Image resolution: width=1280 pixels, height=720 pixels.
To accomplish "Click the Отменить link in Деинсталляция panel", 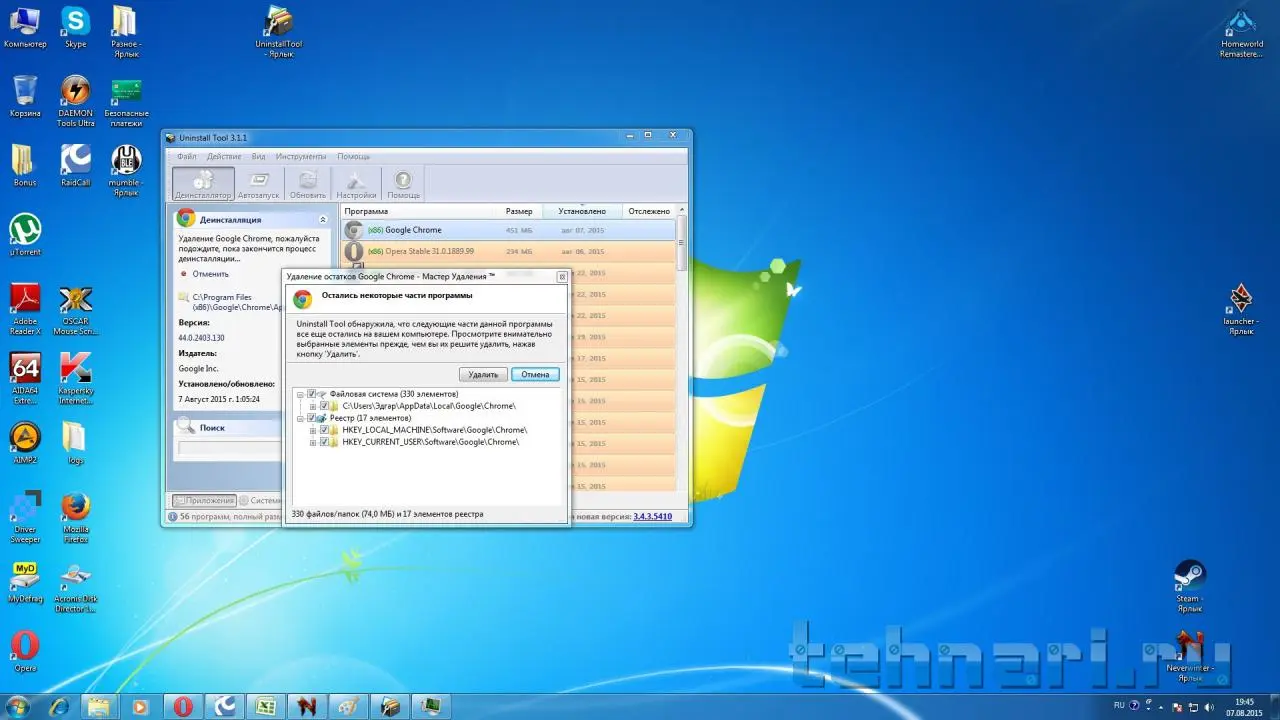I will pos(210,274).
